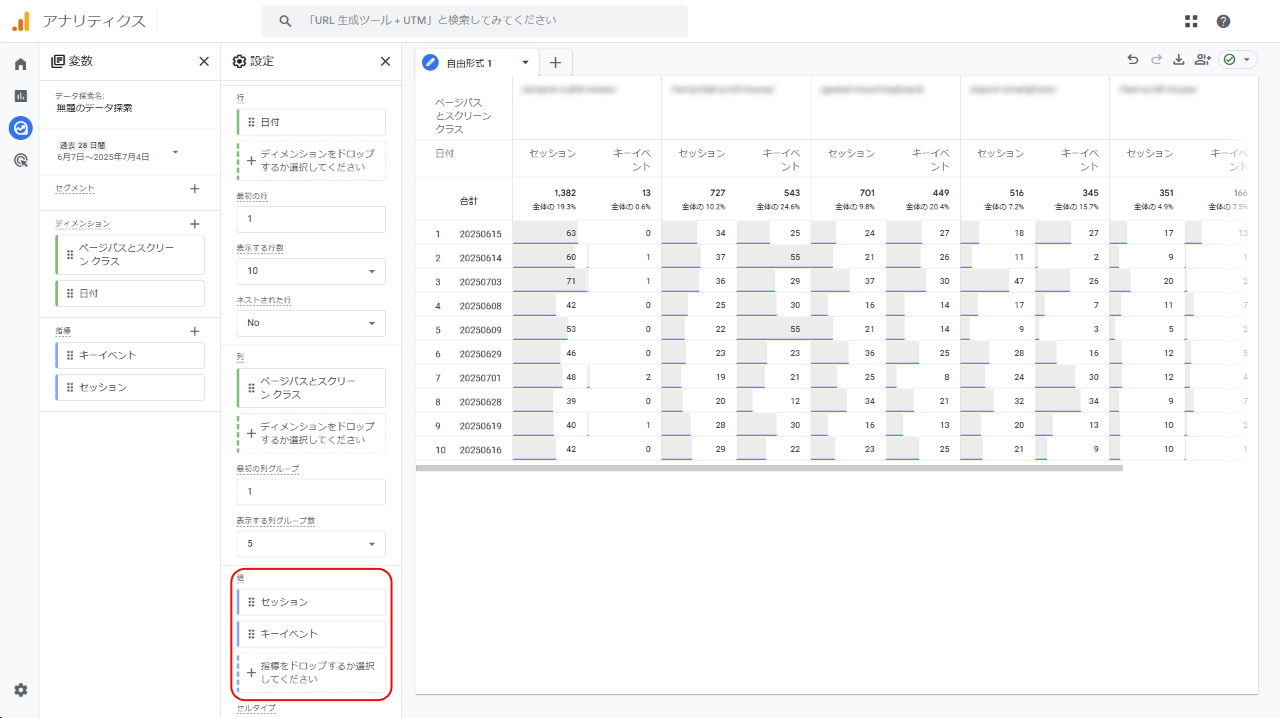Open the date range selector dropdown
The image size is (1280, 718).
pyautogui.click(x=176, y=152)
